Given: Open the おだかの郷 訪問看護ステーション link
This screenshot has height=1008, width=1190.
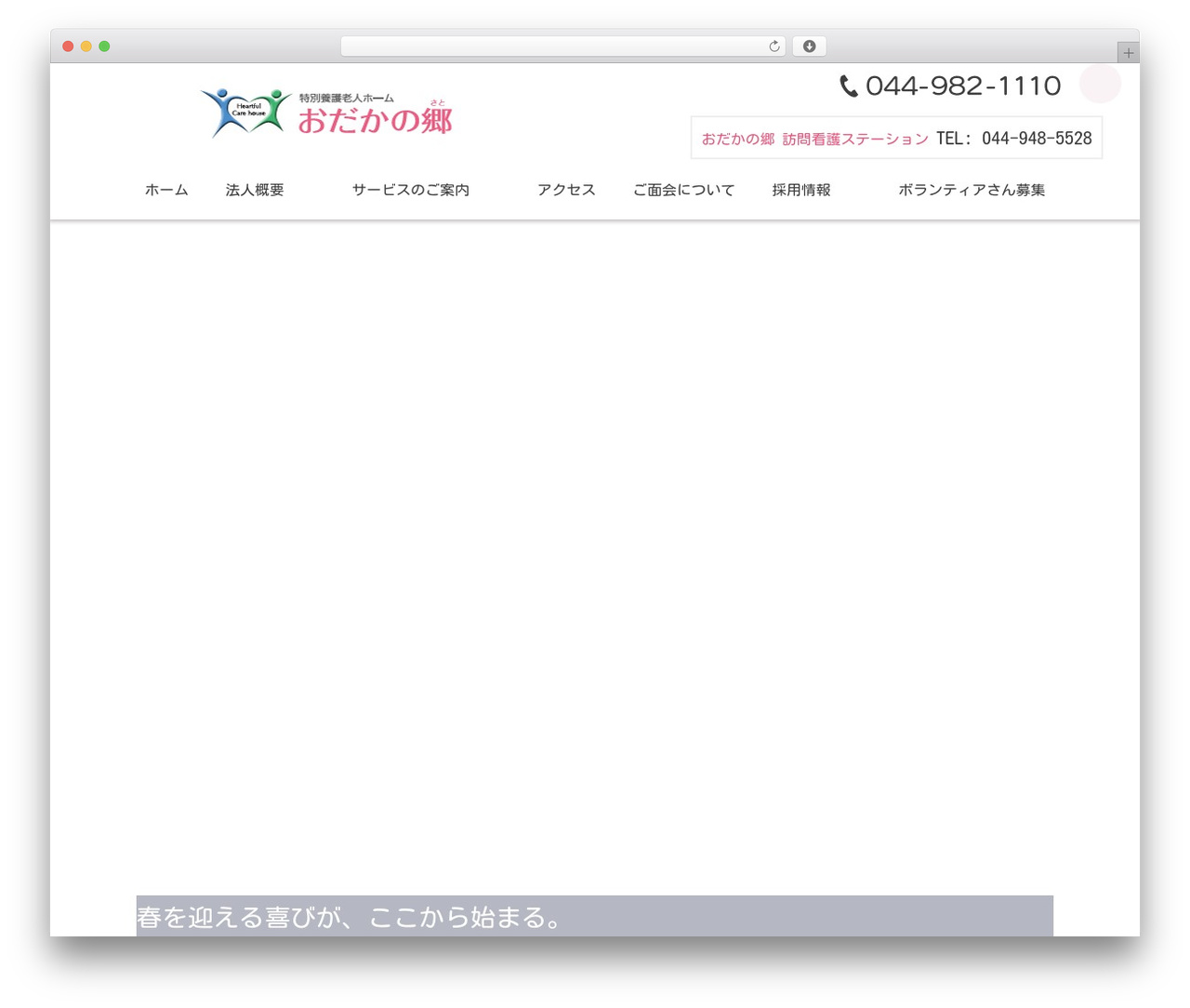Looking at the screenshot, I should [x=814, y=139].
